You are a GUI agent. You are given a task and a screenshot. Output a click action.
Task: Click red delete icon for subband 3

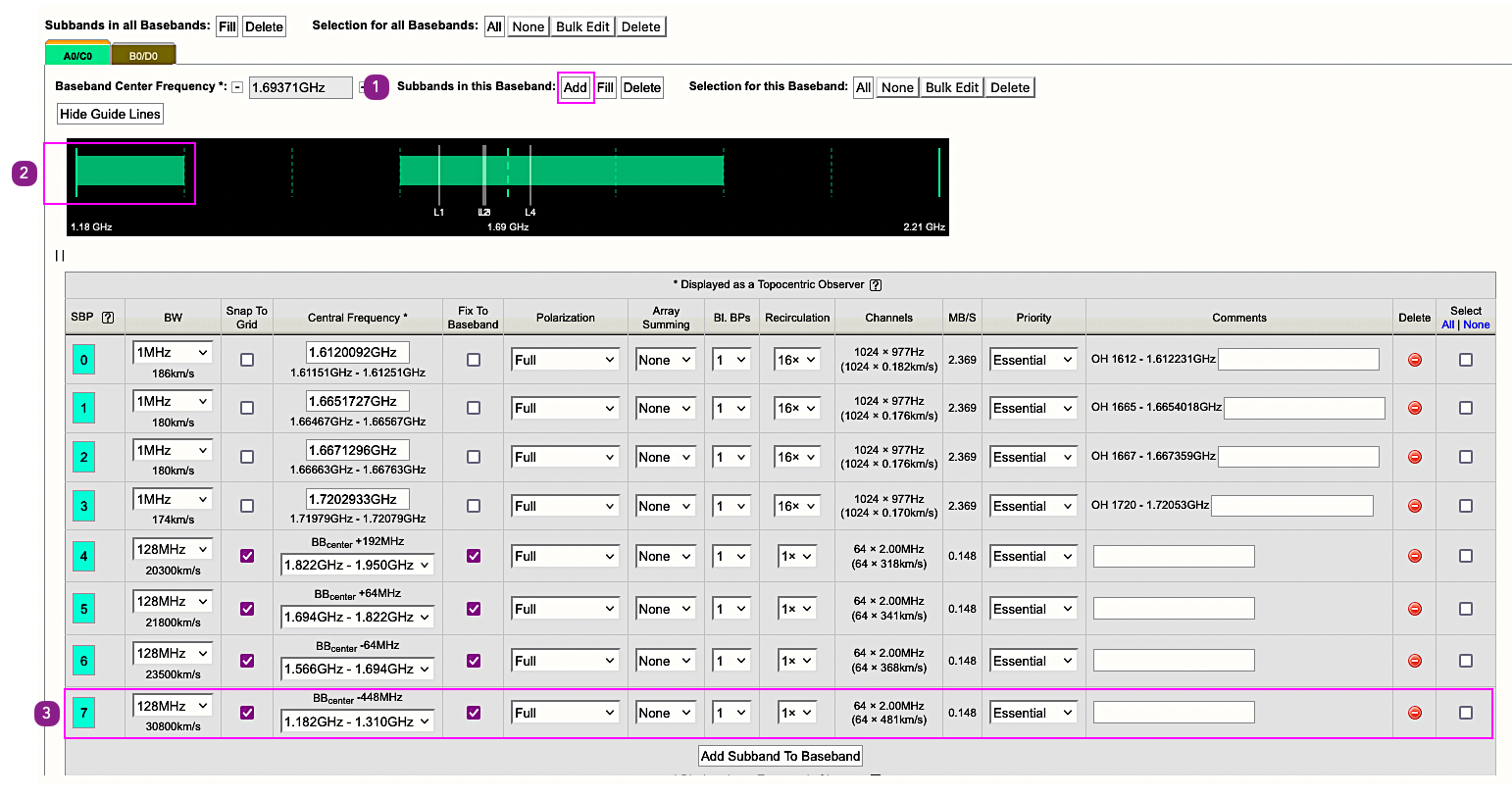[x=1414, y=506]
